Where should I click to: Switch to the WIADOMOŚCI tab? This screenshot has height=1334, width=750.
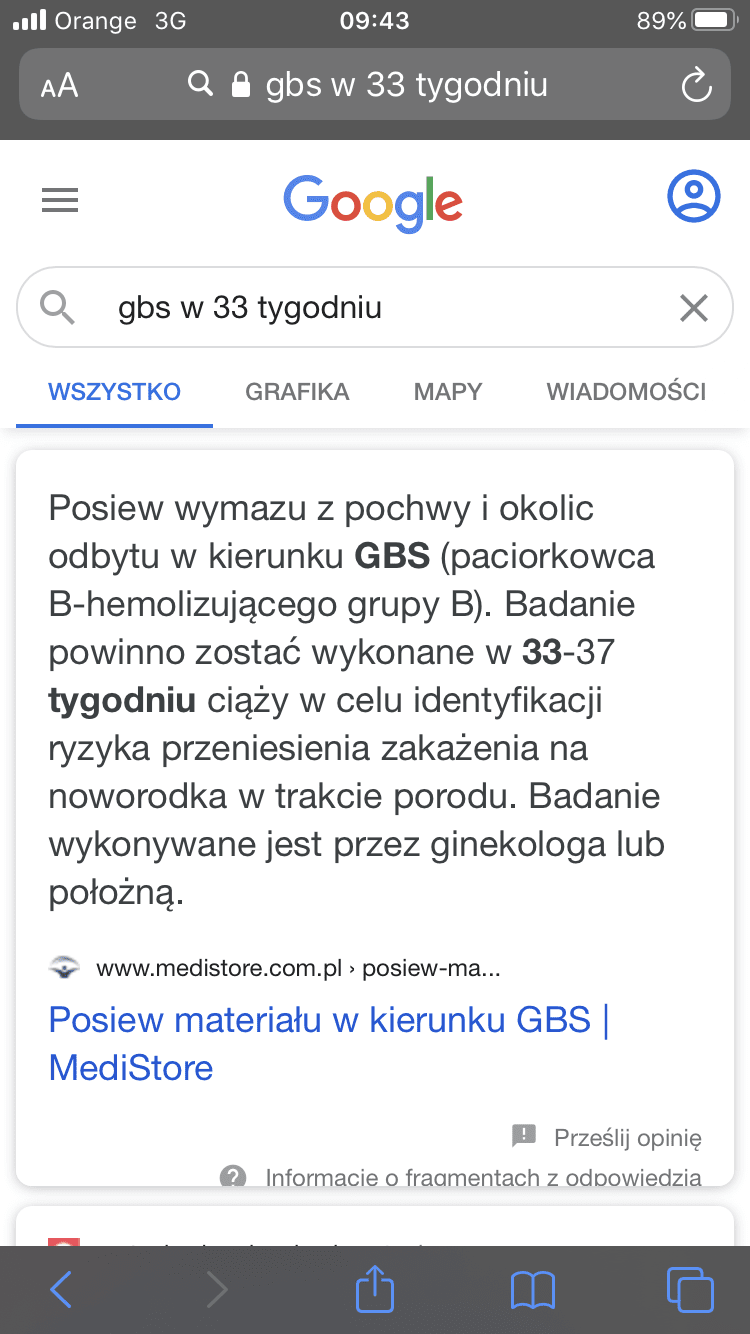click(x=626, y=392)
